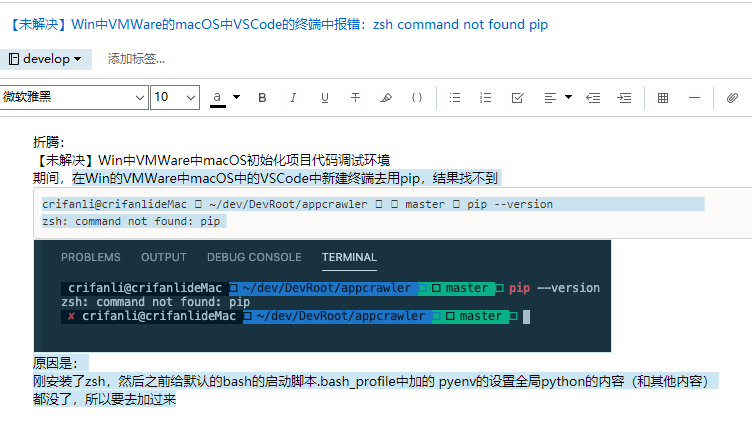This screenshot has height=437, width=752.
Task: Attach a file with the paperclip icon
Action: point(732,98)
